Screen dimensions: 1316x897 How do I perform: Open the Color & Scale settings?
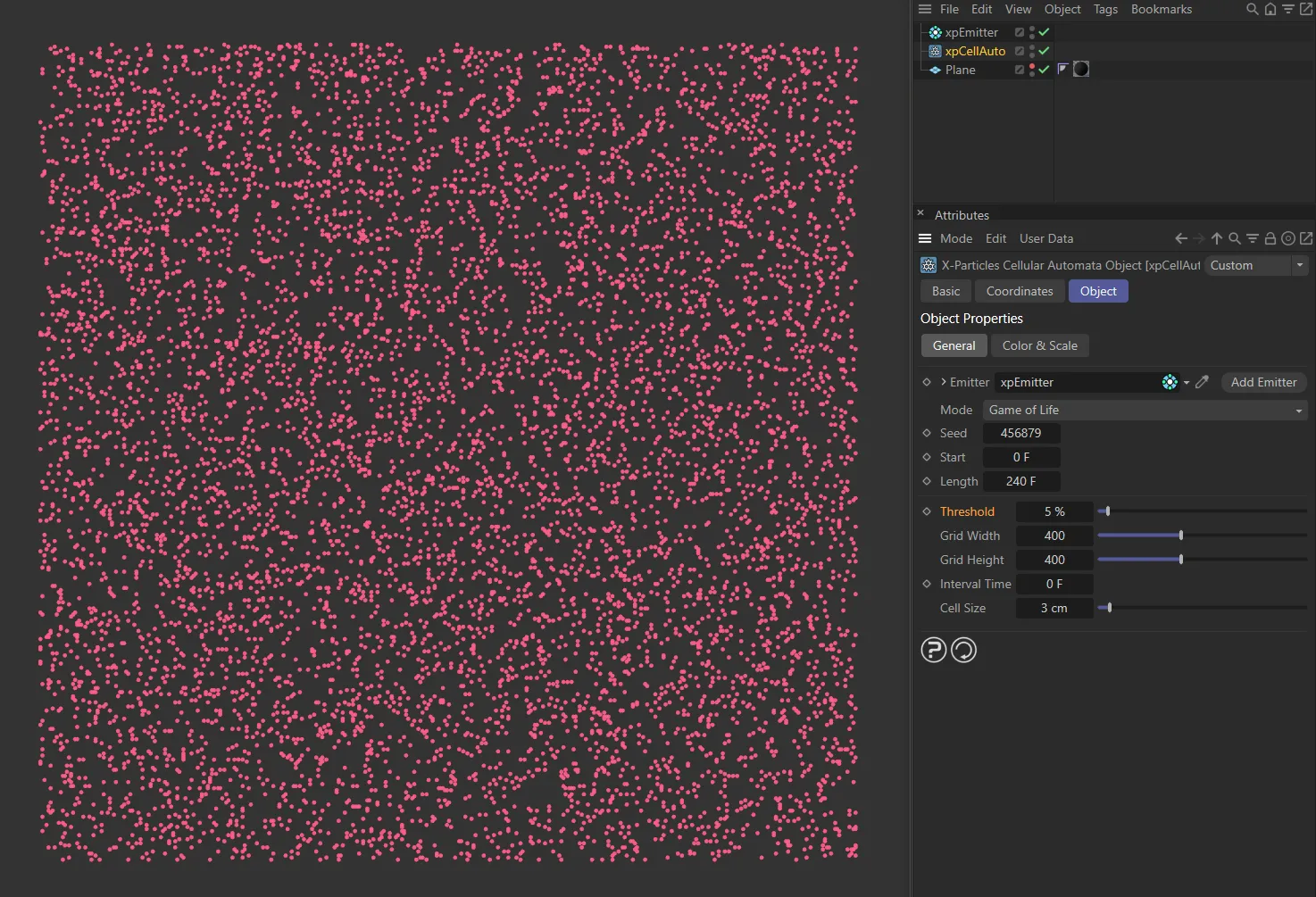(x=1039, y=345)
